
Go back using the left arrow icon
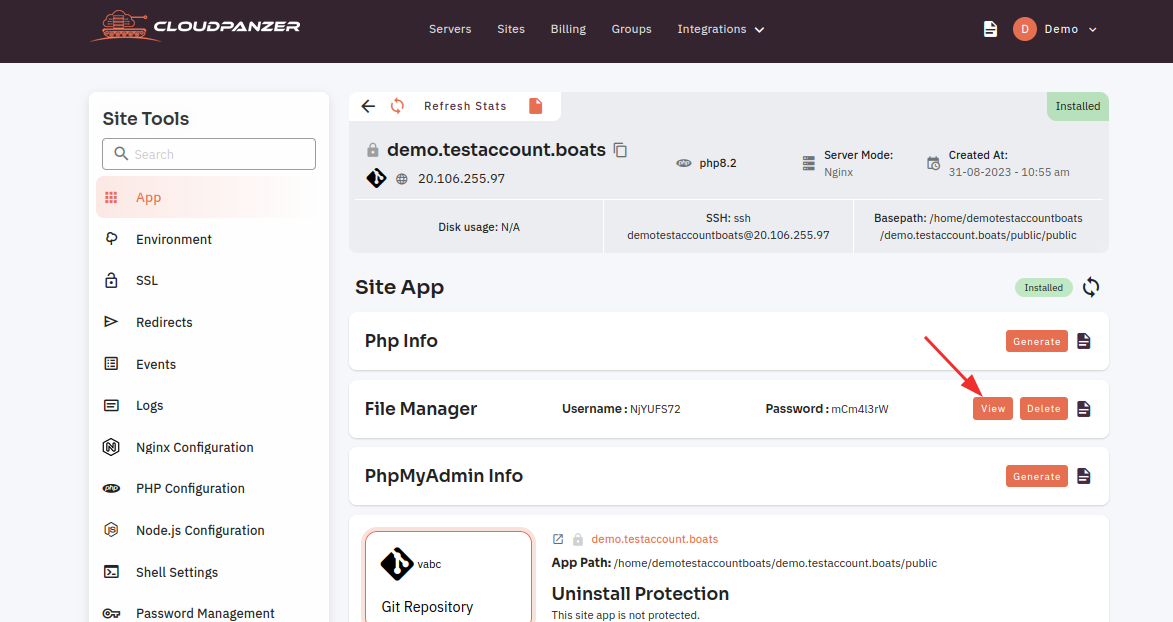368,106
